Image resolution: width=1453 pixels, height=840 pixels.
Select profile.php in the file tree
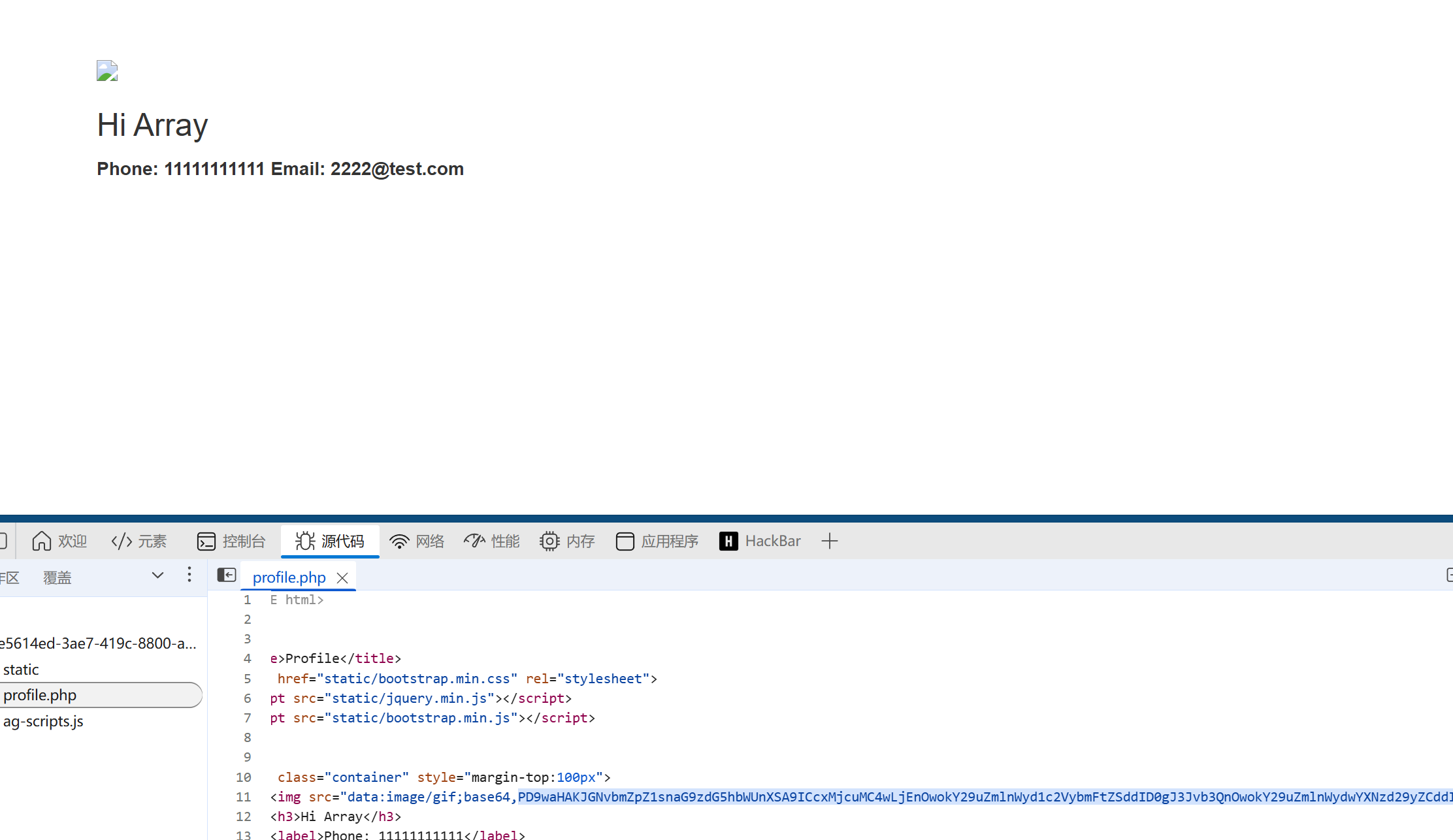click(x=40, y=695)
